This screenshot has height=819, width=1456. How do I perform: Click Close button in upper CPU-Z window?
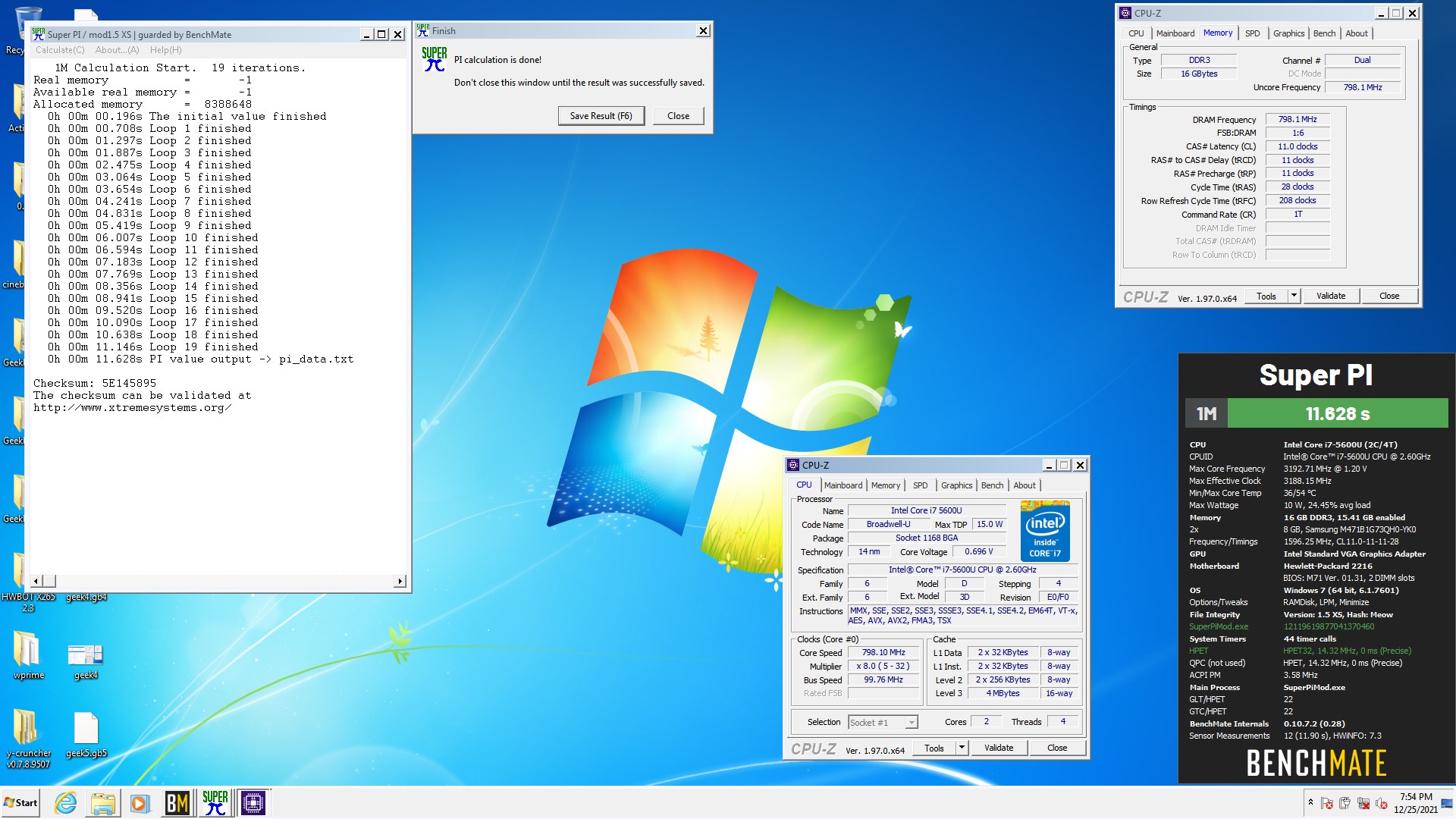pos(1389,297)
